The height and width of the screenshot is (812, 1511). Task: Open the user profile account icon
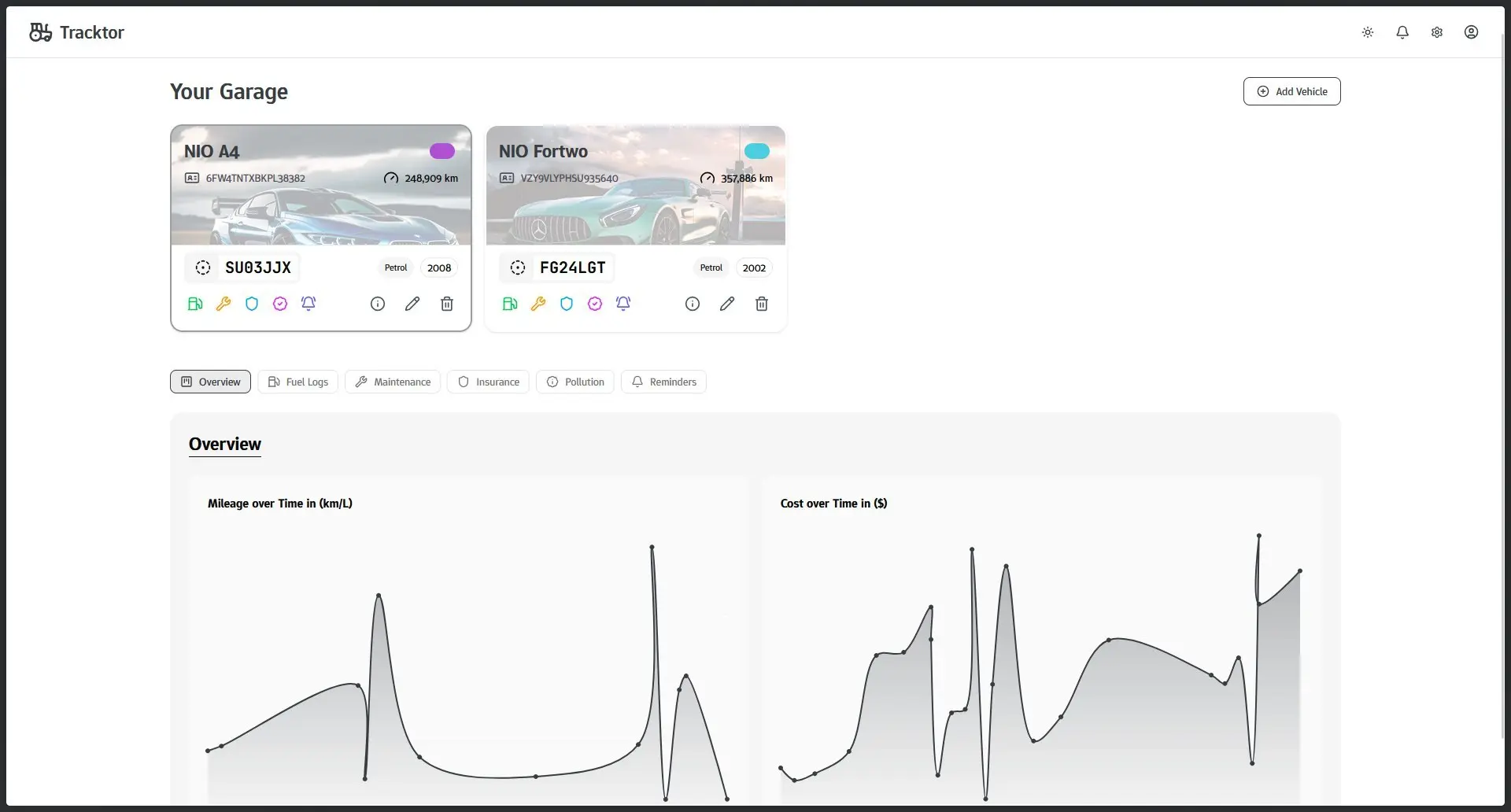pos(1472,32)
